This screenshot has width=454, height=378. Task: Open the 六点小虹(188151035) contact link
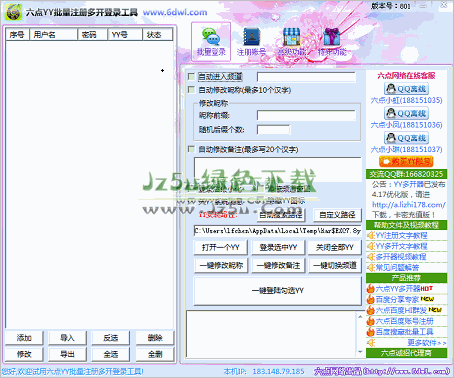pos(406,100)
